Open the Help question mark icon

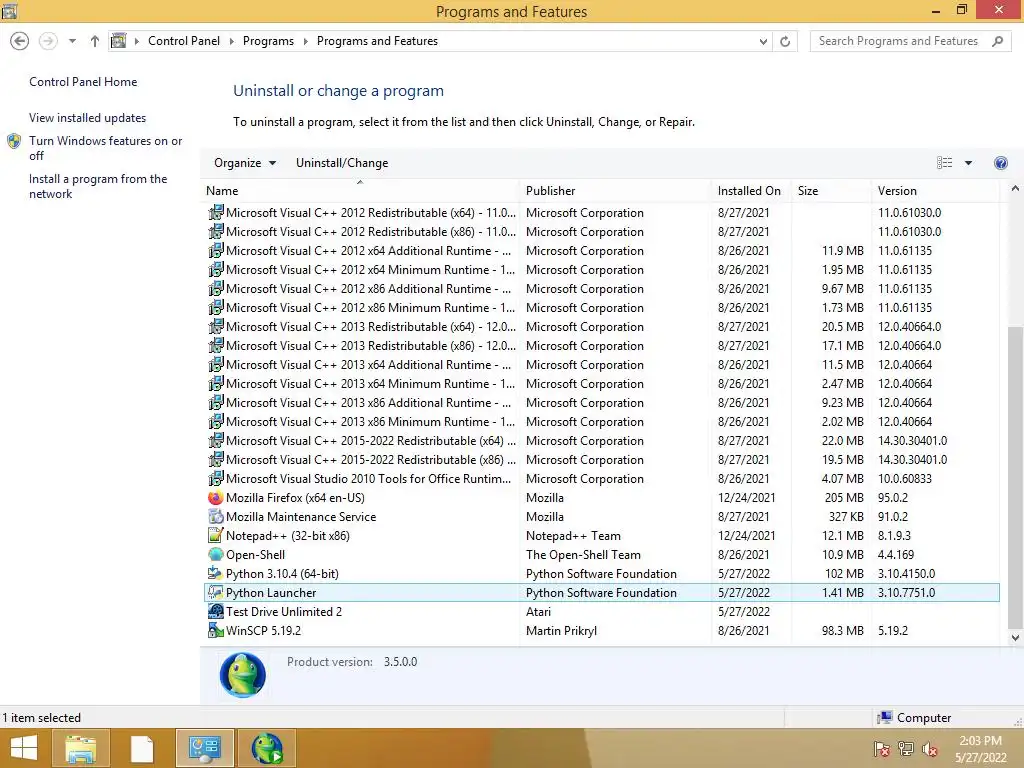coord(1000,163)
